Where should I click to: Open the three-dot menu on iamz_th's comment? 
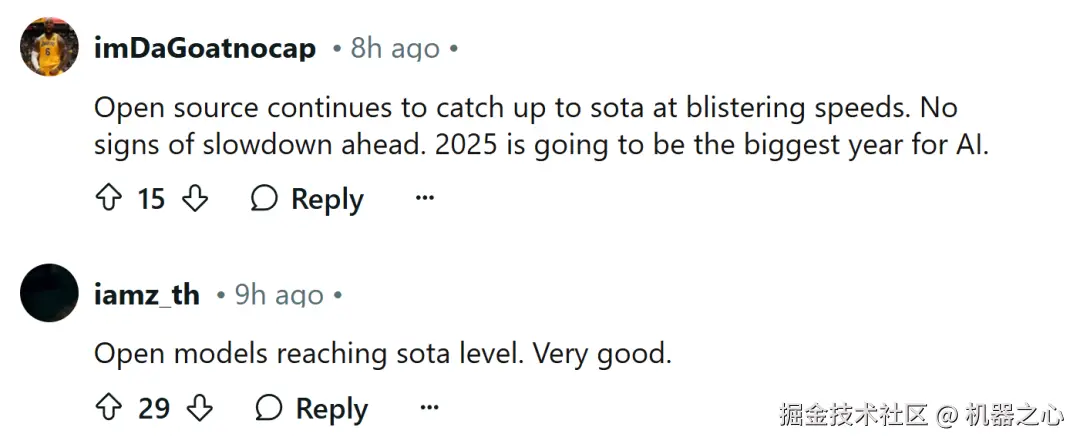[429, 408]
